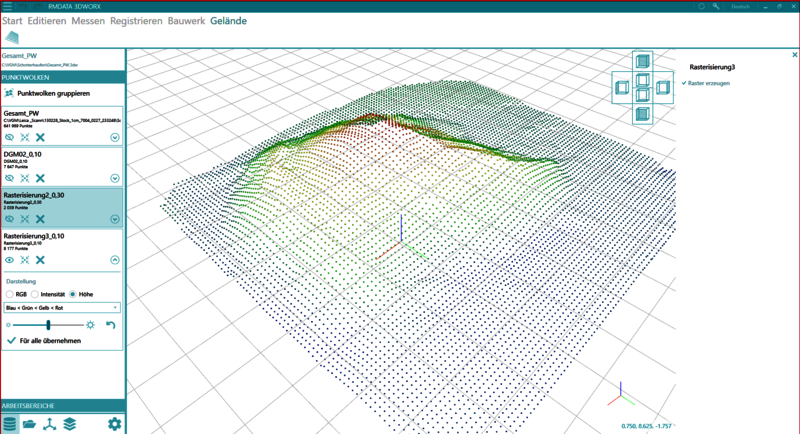The image size is (800, 434).
Task: Click the coordinate readout 0.750, 8.625, -1.757
Action: click(x=646, y=426)
